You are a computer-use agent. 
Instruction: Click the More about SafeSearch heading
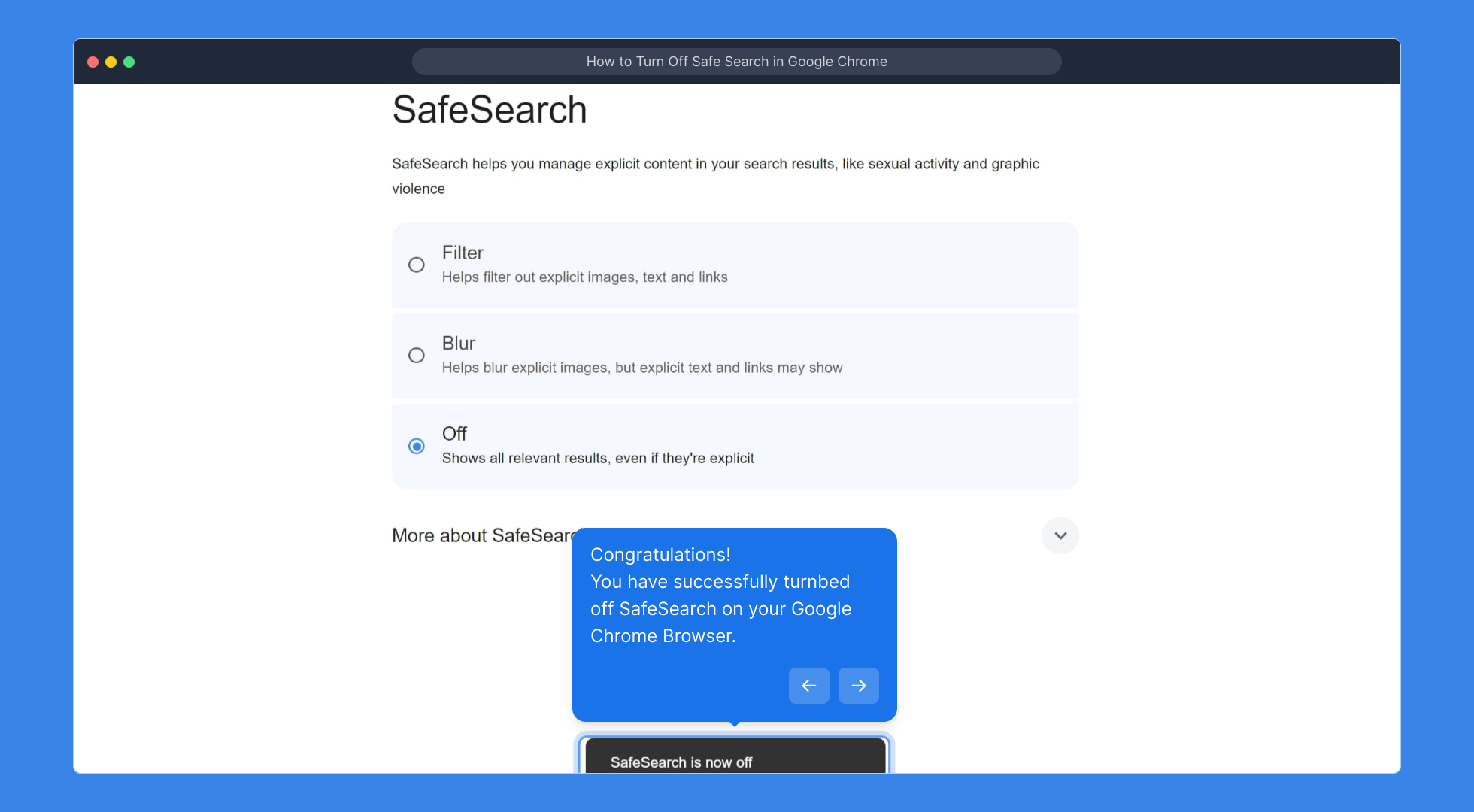(x=481, y=535)
